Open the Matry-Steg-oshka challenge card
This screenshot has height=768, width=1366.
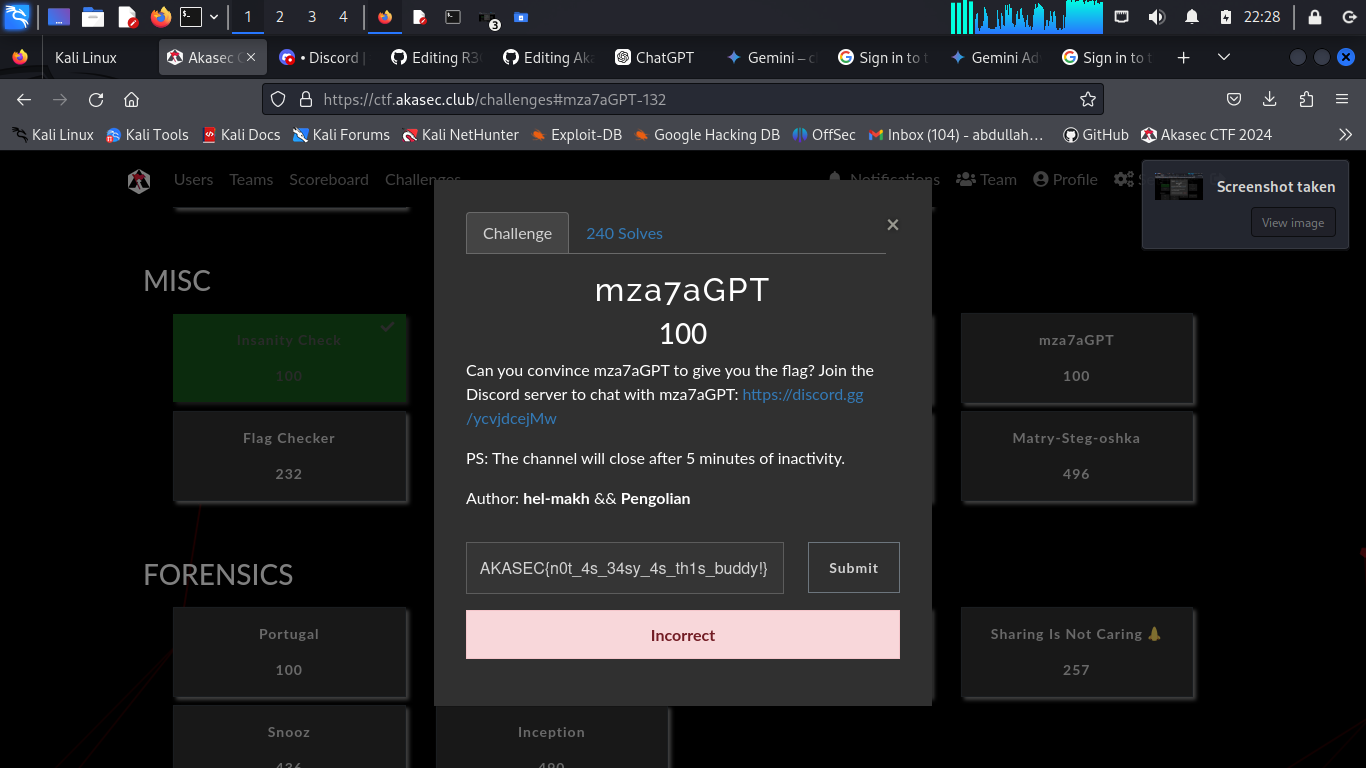pos(1077,456)
